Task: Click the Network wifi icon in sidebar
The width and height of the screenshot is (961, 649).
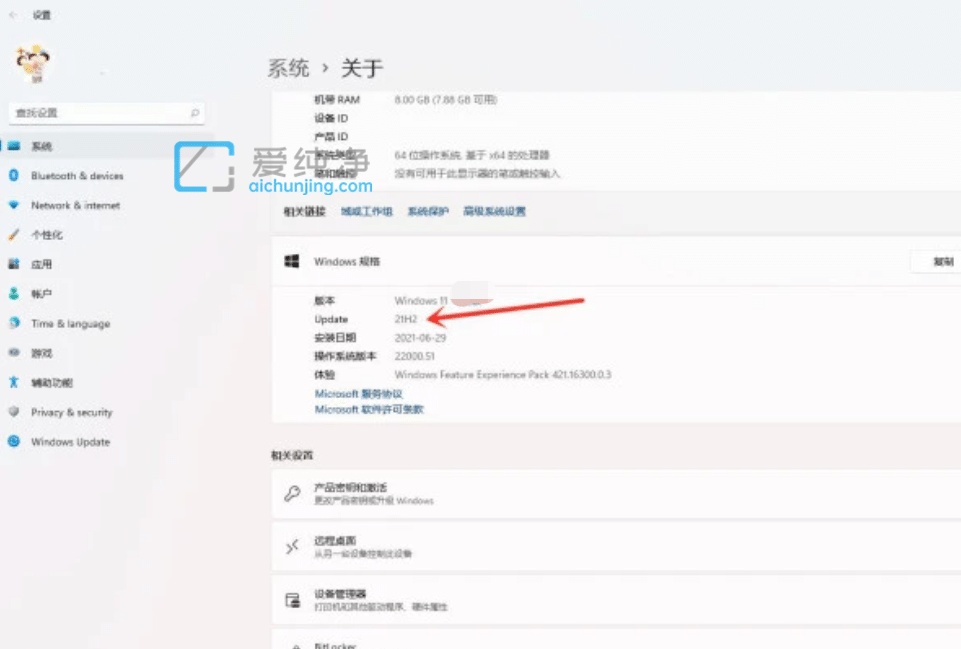Action: pos(13,205)
